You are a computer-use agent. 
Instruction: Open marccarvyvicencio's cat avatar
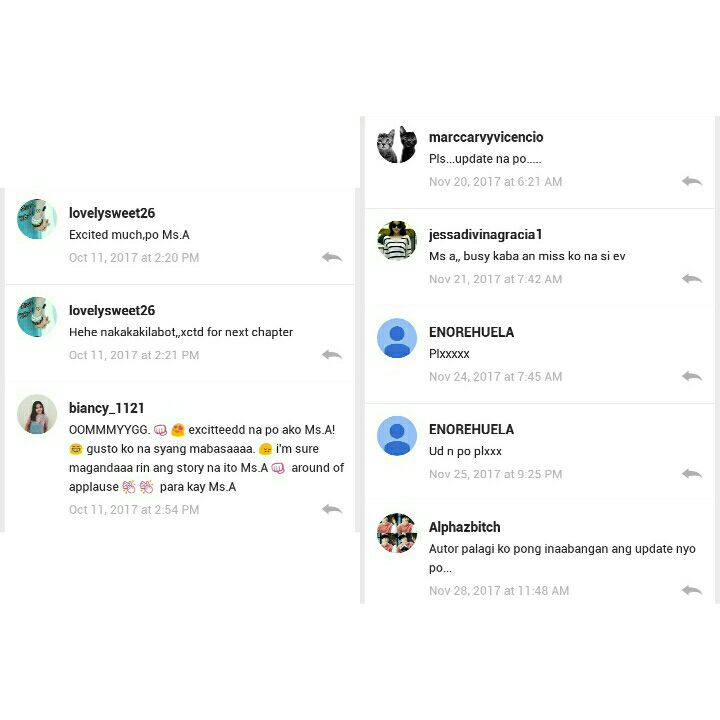coord(397,144)
